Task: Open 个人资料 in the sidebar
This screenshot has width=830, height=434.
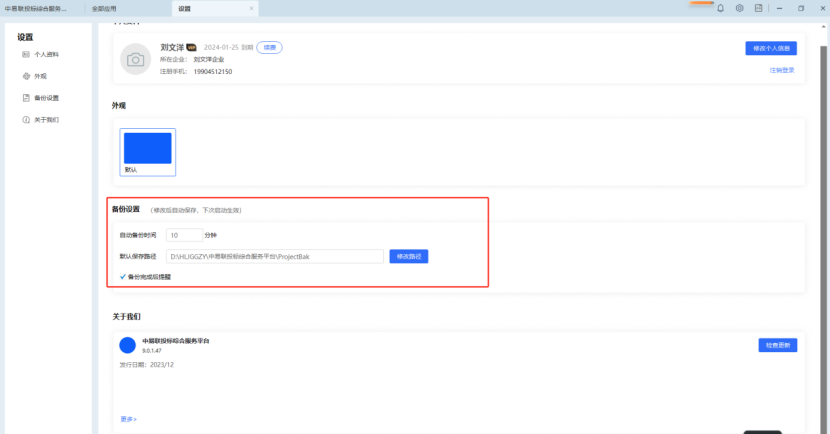Action: [46, 54]
